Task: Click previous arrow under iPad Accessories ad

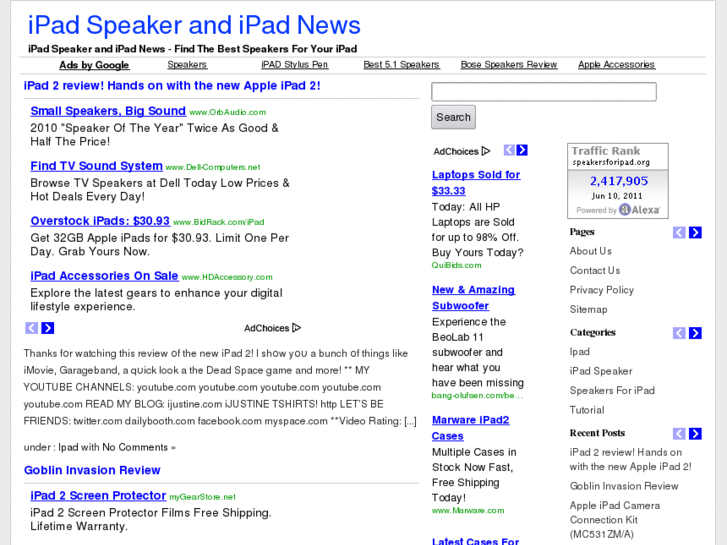Action: point(32,328)
